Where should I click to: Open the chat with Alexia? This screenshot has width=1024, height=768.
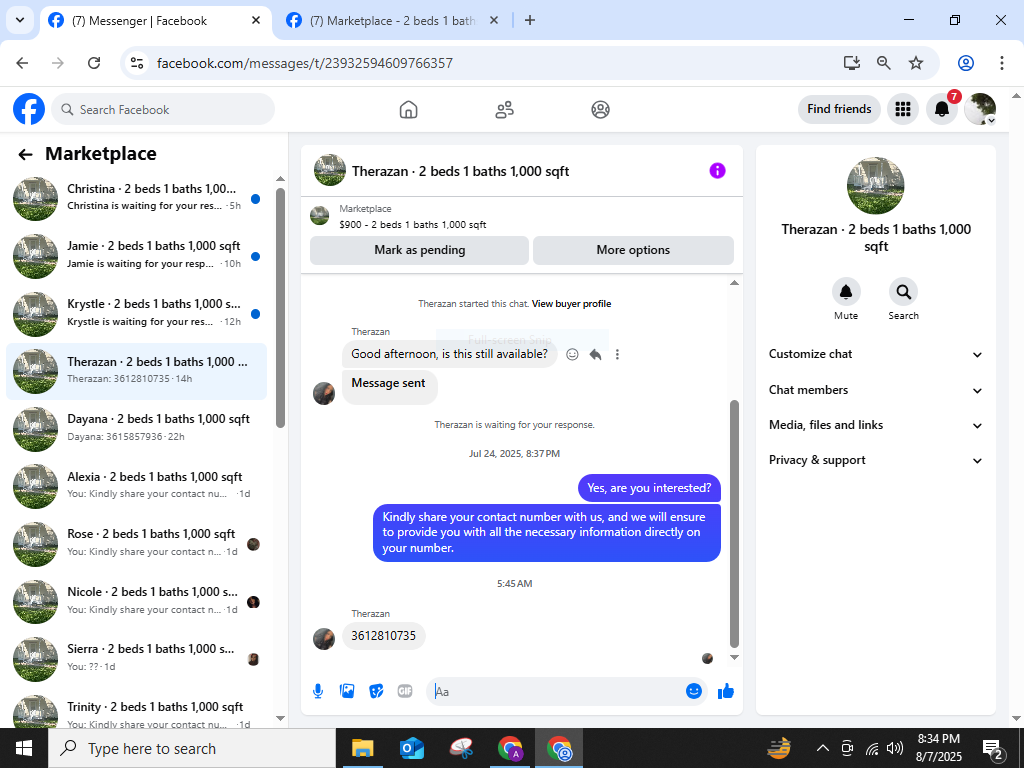click(x=136, y=487)
